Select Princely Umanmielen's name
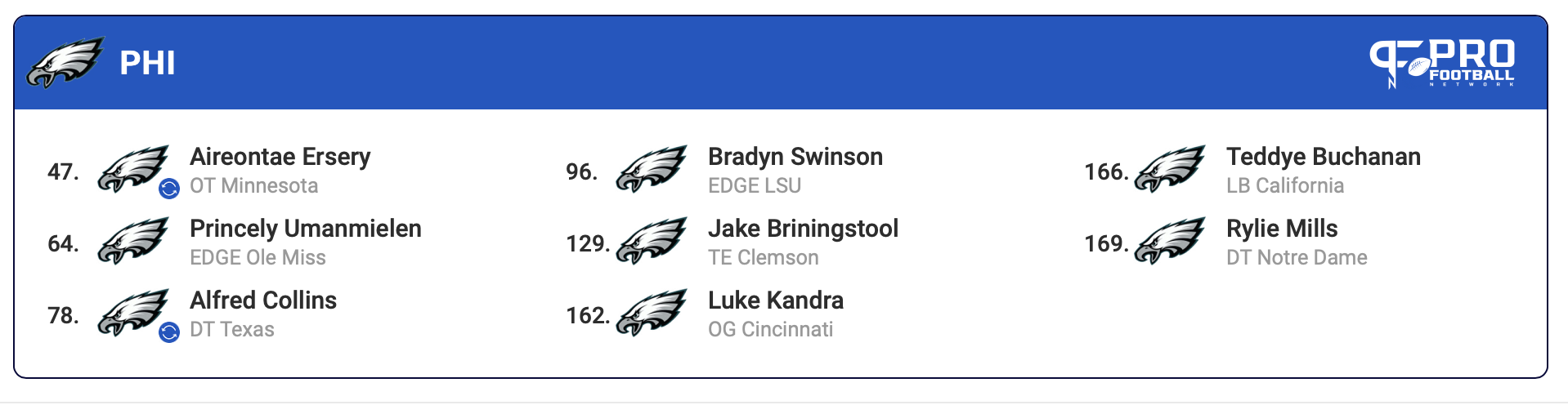Viewport: 1568px width, 405px height. (x=306, y=229)
